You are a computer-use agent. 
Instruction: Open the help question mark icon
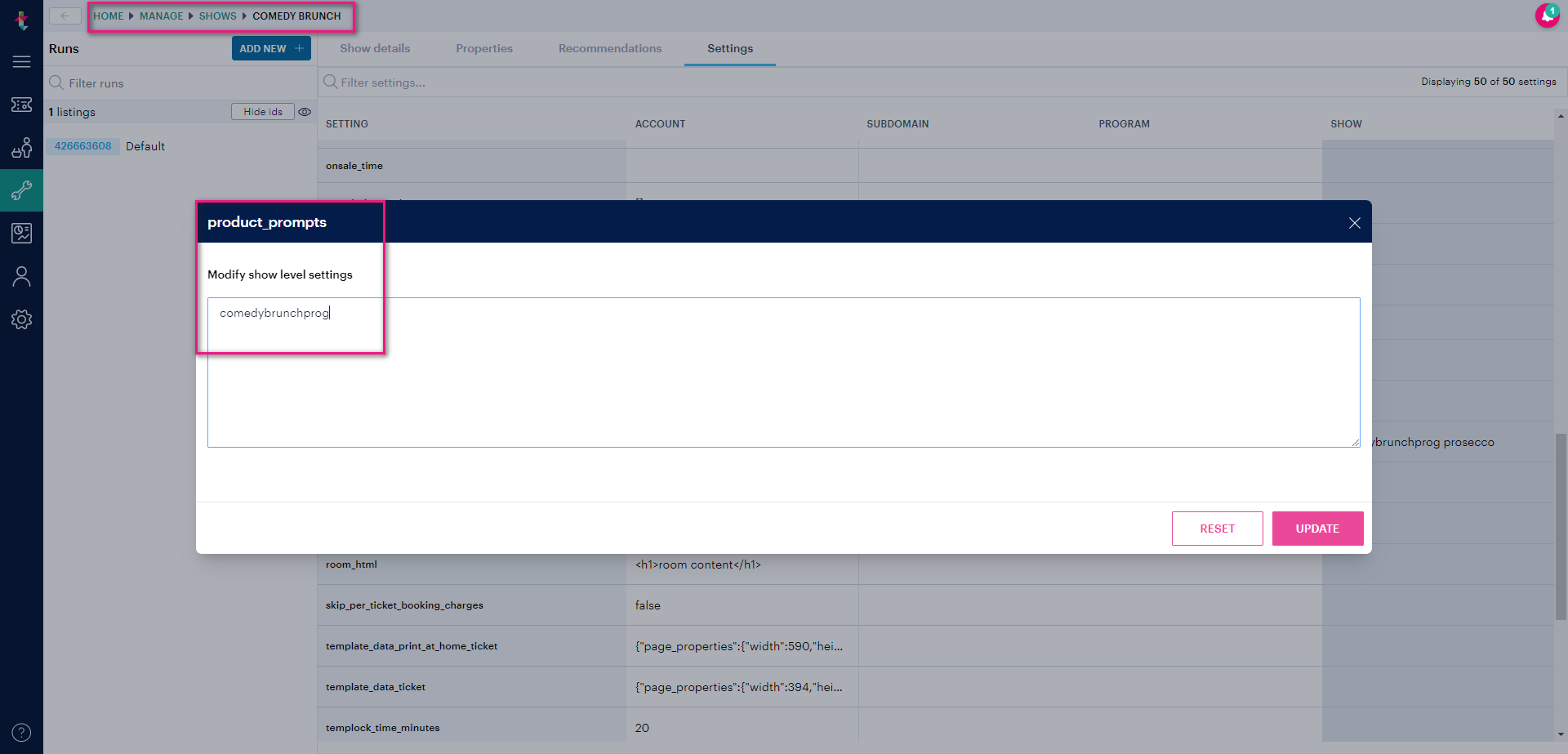[x=21, y=733]
